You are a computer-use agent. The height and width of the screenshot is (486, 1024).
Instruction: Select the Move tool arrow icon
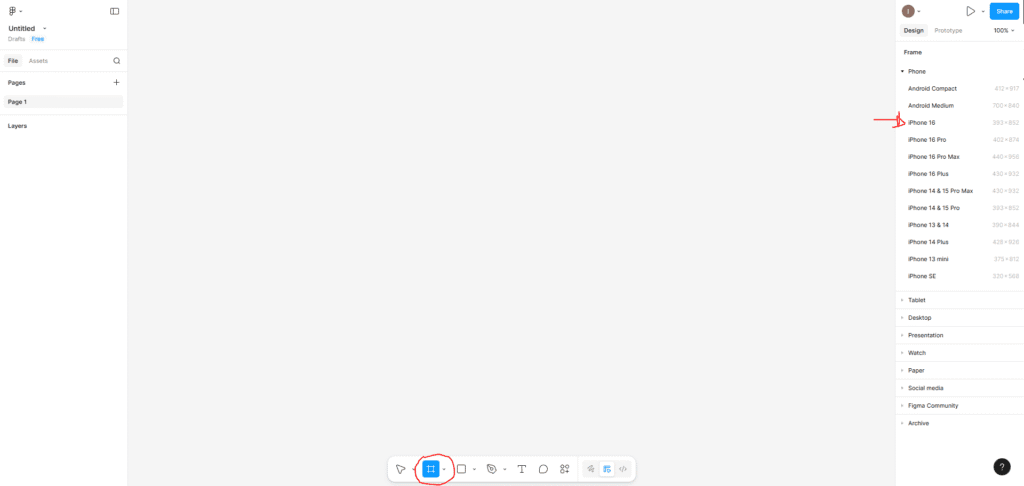(400, 469)
